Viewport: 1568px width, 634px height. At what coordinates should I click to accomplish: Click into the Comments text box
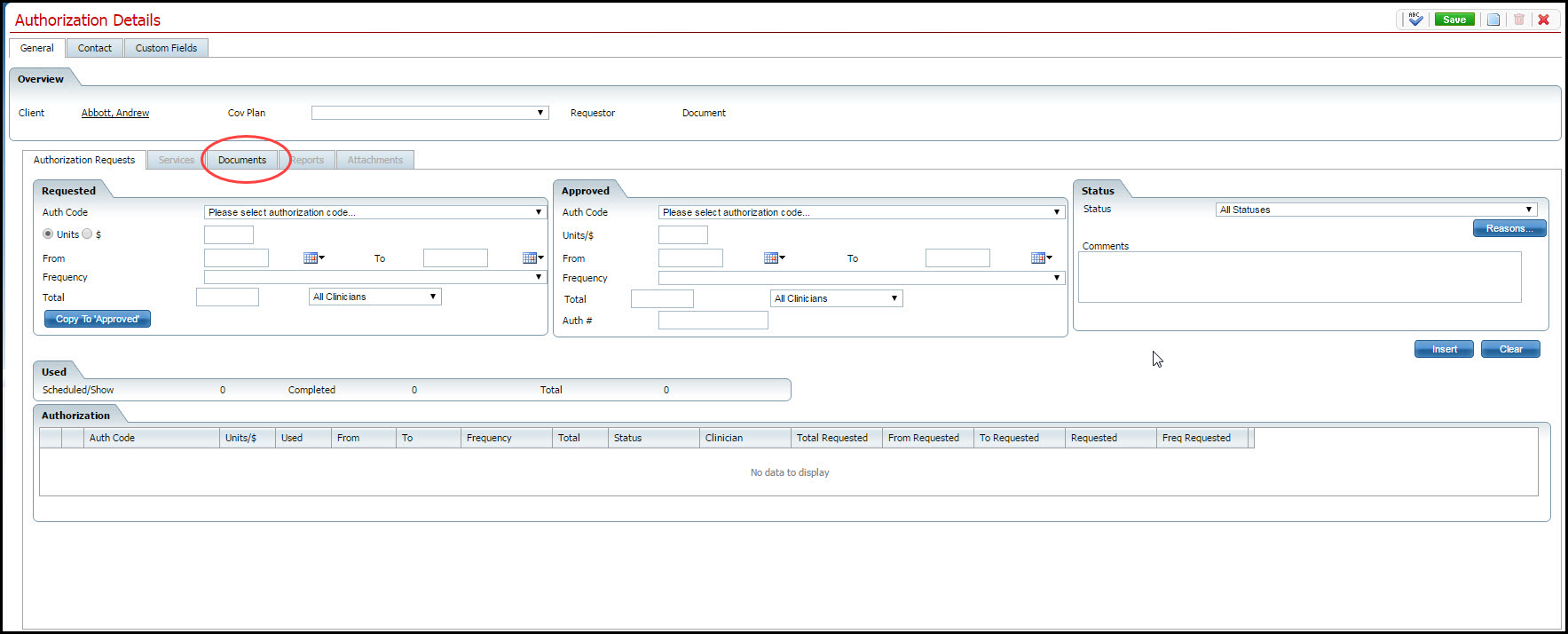coord(1299,277)
